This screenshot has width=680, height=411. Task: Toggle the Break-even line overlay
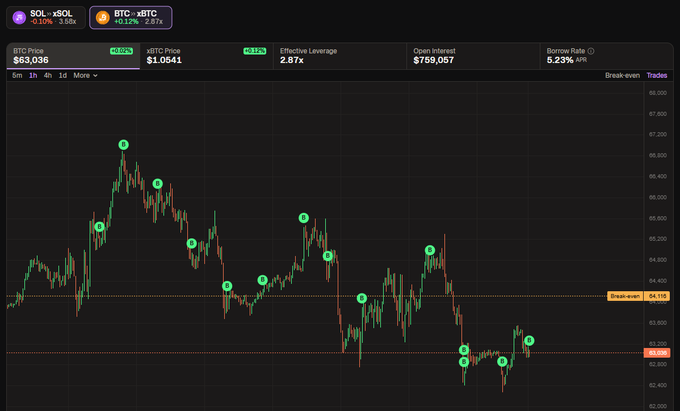(x=622, y=75)
